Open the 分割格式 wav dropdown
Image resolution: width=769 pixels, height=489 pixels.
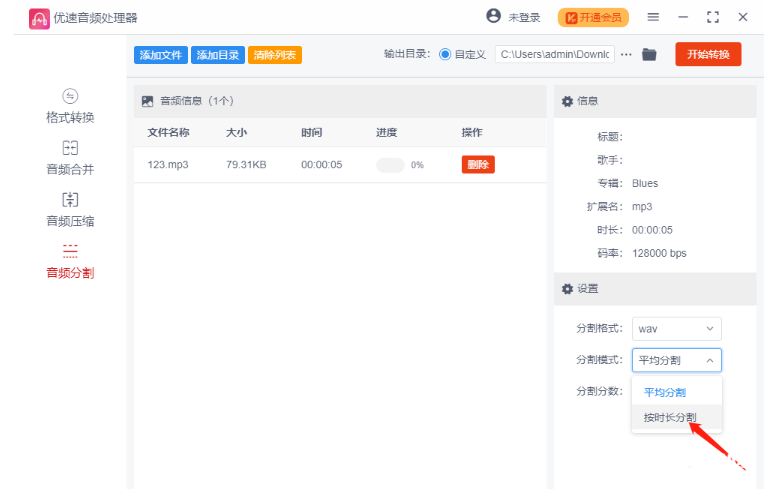(677, 329)
